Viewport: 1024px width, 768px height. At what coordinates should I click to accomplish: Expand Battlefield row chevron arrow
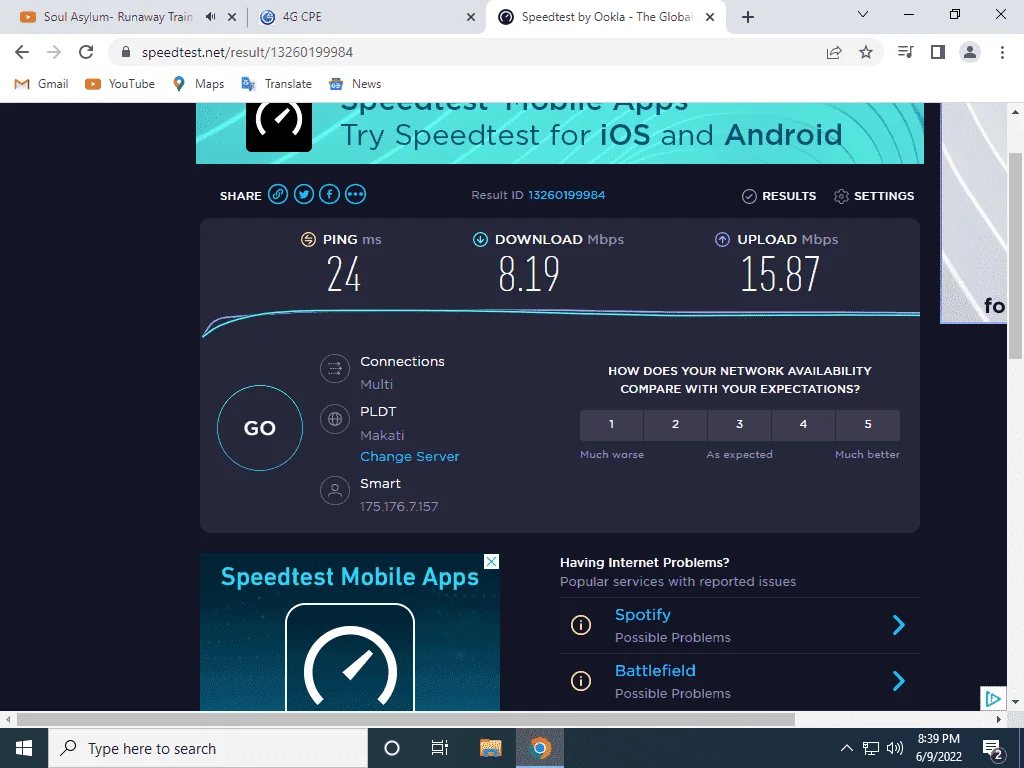(x=899, y=681)
